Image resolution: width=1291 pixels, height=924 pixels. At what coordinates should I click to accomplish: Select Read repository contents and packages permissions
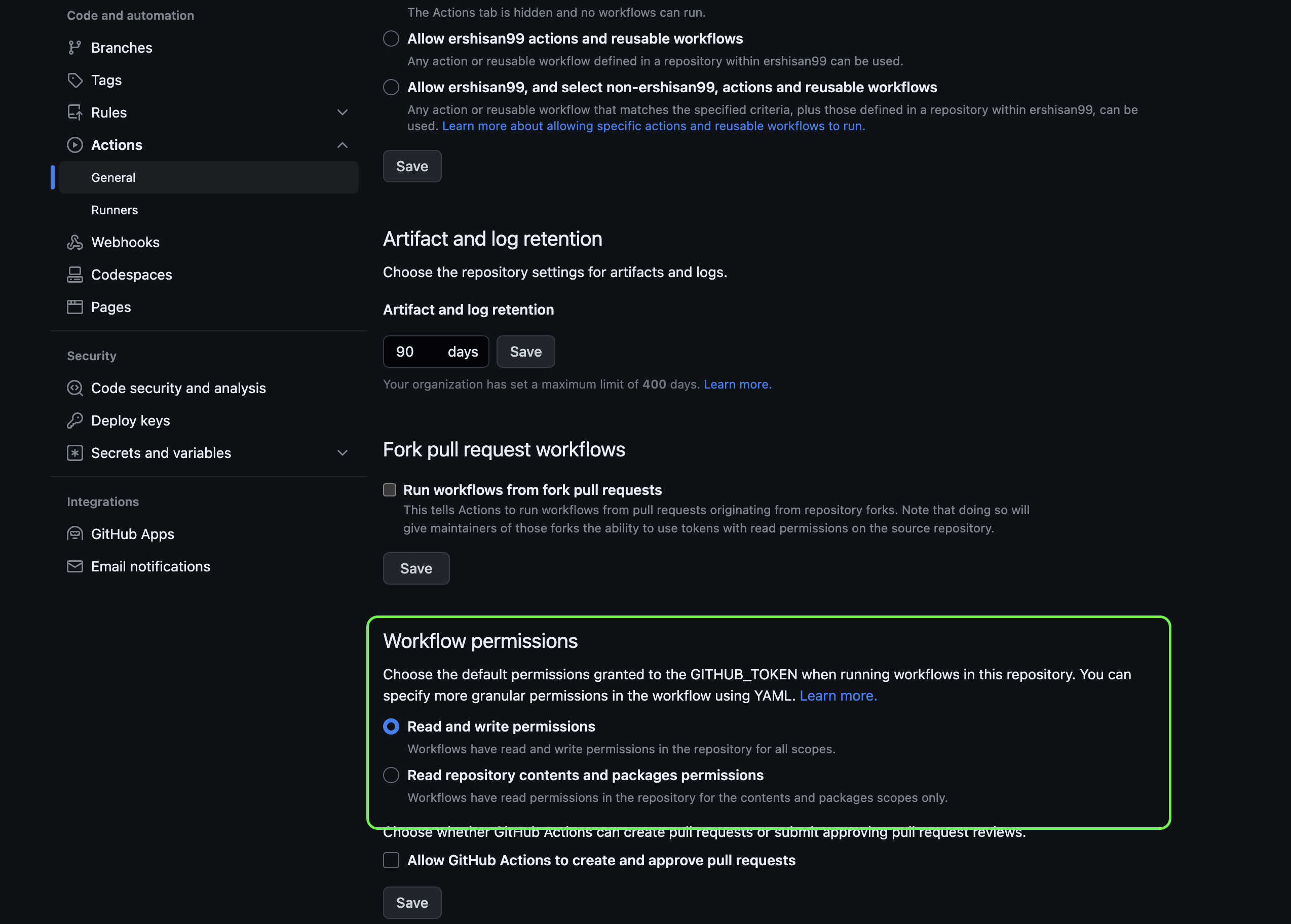(x=391, y=775)
